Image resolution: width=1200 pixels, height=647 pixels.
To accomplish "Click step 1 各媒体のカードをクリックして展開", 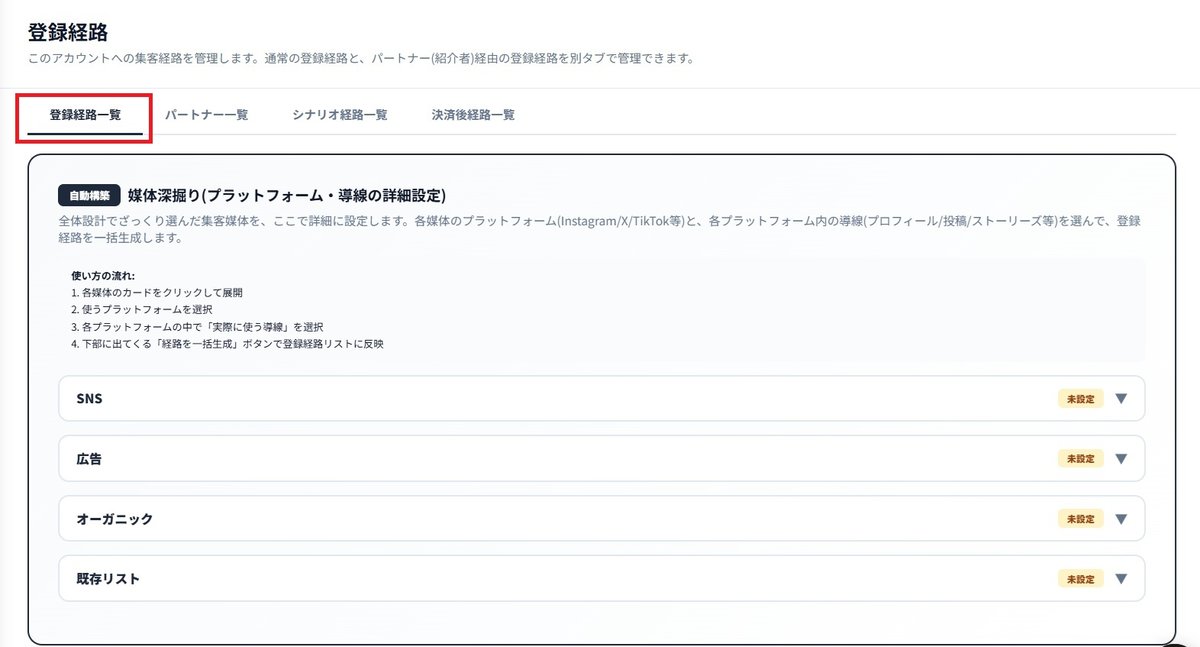I will [x=157, y=293].
